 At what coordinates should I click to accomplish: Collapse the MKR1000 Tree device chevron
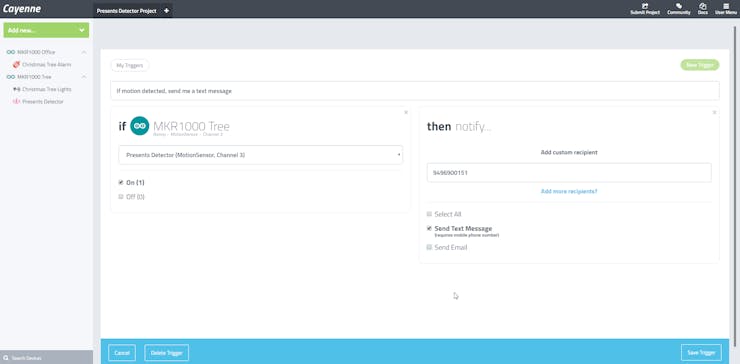point(84,76)
